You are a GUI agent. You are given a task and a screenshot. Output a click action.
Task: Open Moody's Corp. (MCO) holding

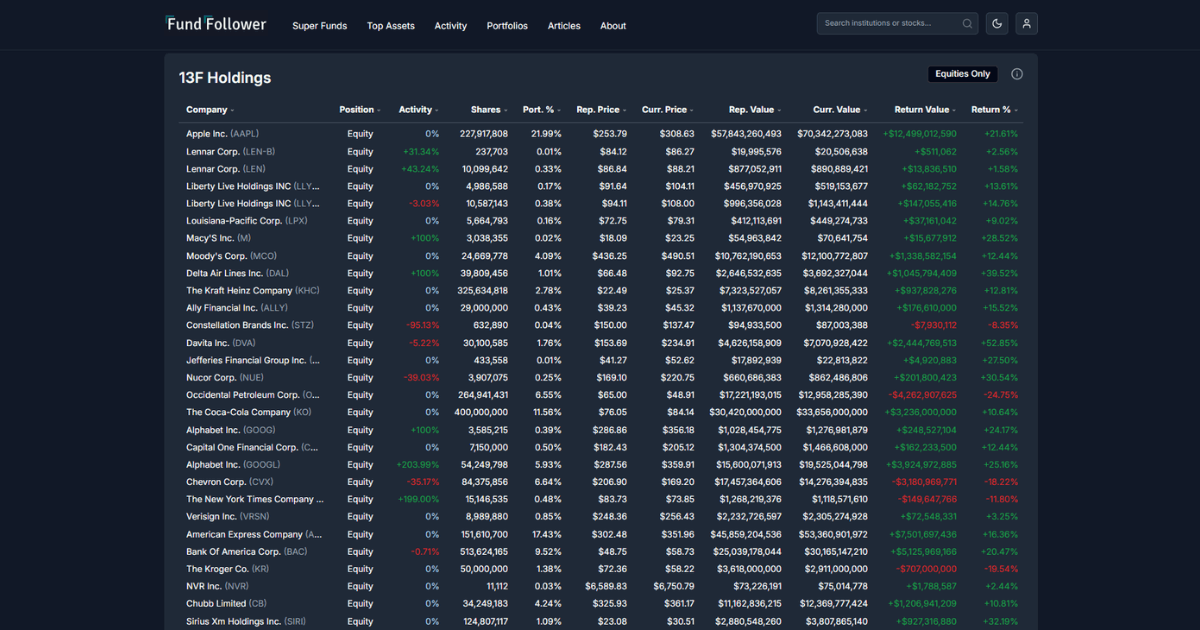tap(231, 256)
